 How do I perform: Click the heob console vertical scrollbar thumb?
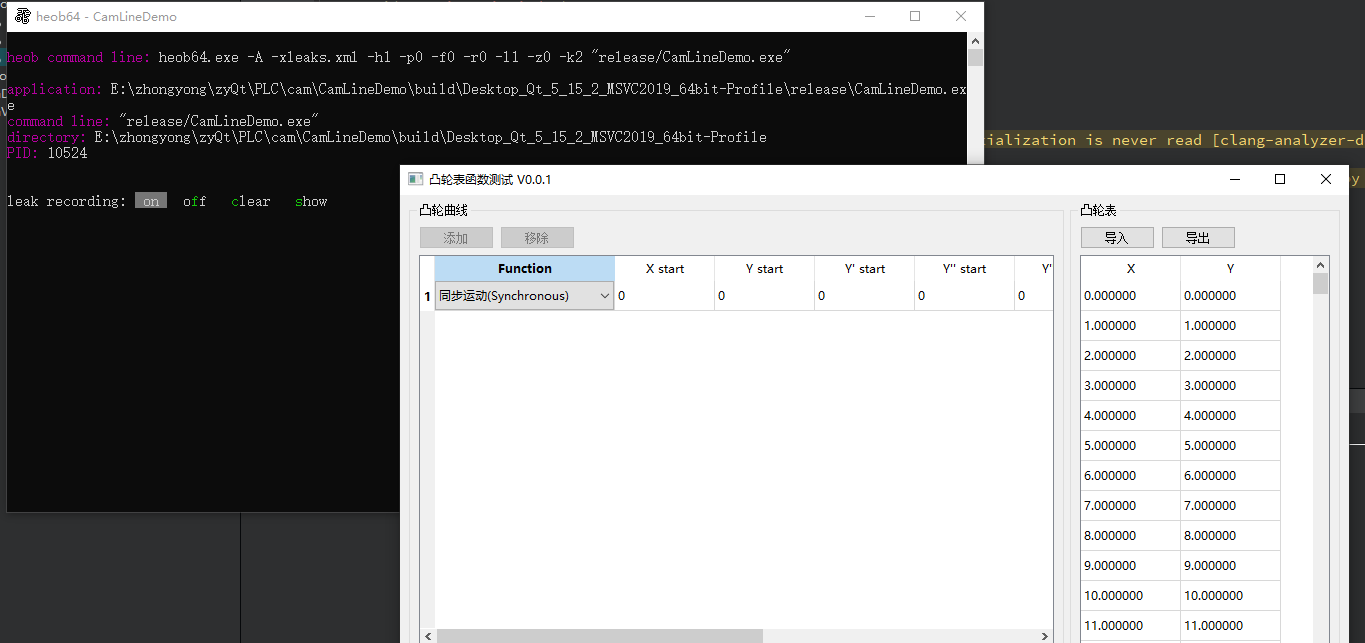point(975,57)
